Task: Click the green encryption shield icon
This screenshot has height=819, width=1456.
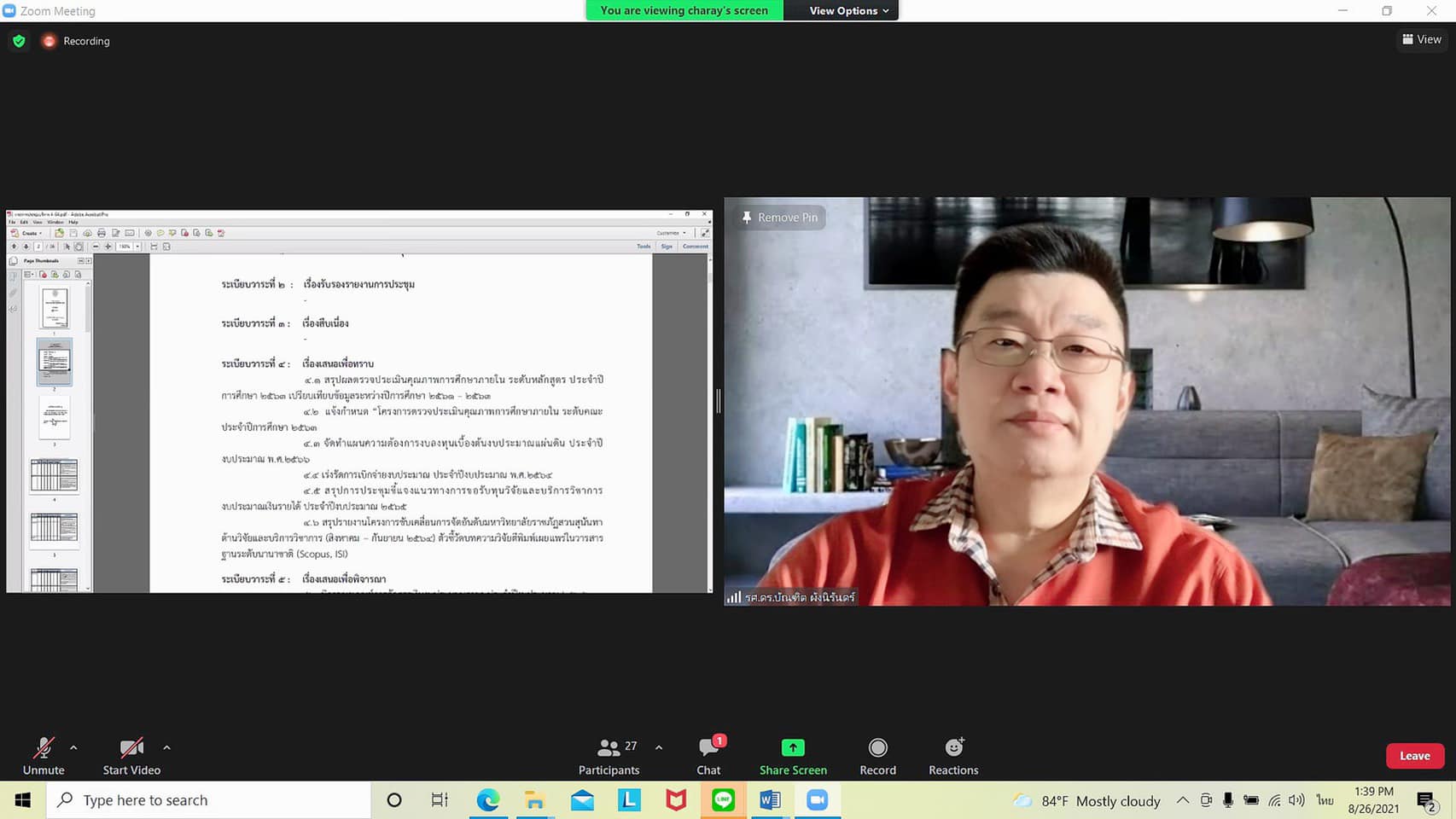Action: point(19,41)
